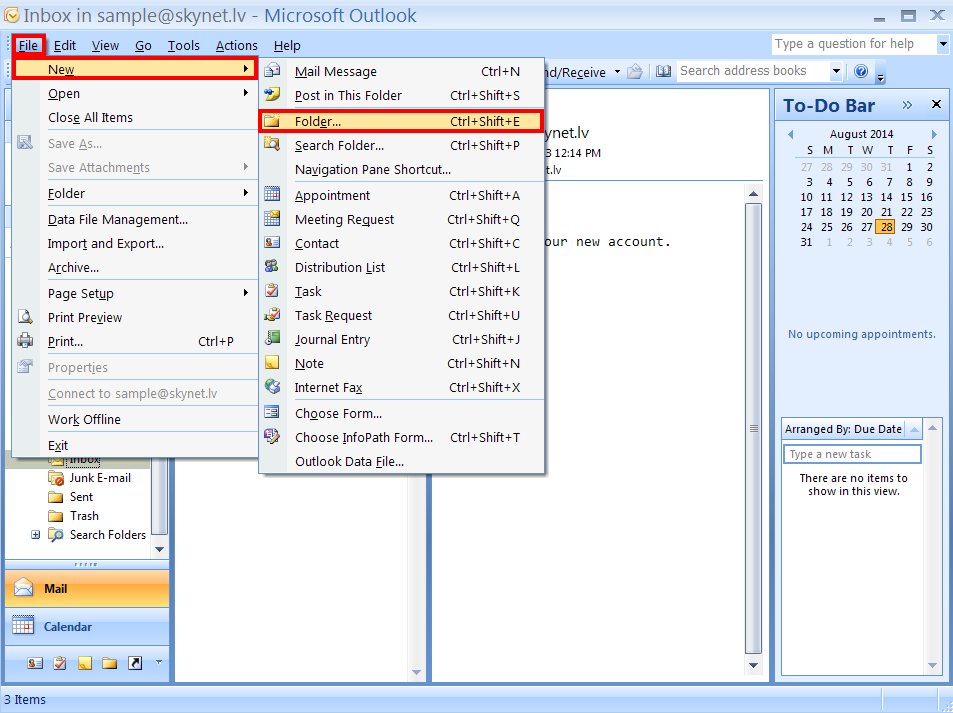Viewport: 953px width, 713px height.
Task: Open Notes yellow sticky icon in navigation pane
Action: pos(85,662)
